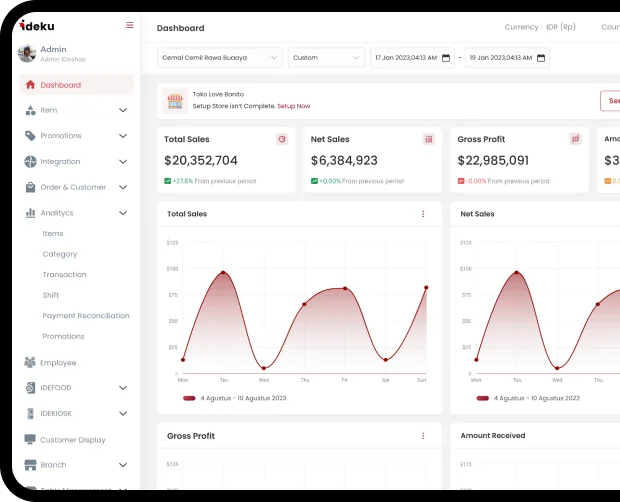Click the Customer Display monitor icon
The height and width of the screenshot is (502, 620).
click(30, 440)
